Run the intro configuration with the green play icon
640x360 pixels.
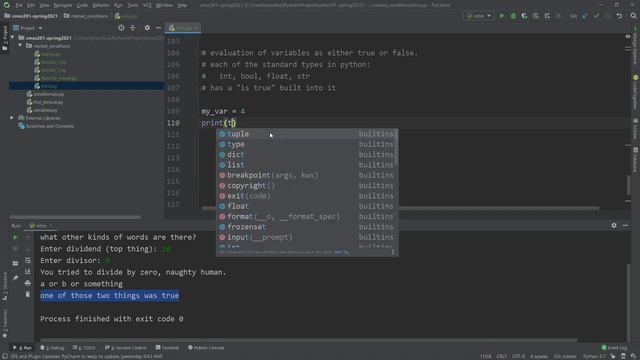click(x=502, y=16)
